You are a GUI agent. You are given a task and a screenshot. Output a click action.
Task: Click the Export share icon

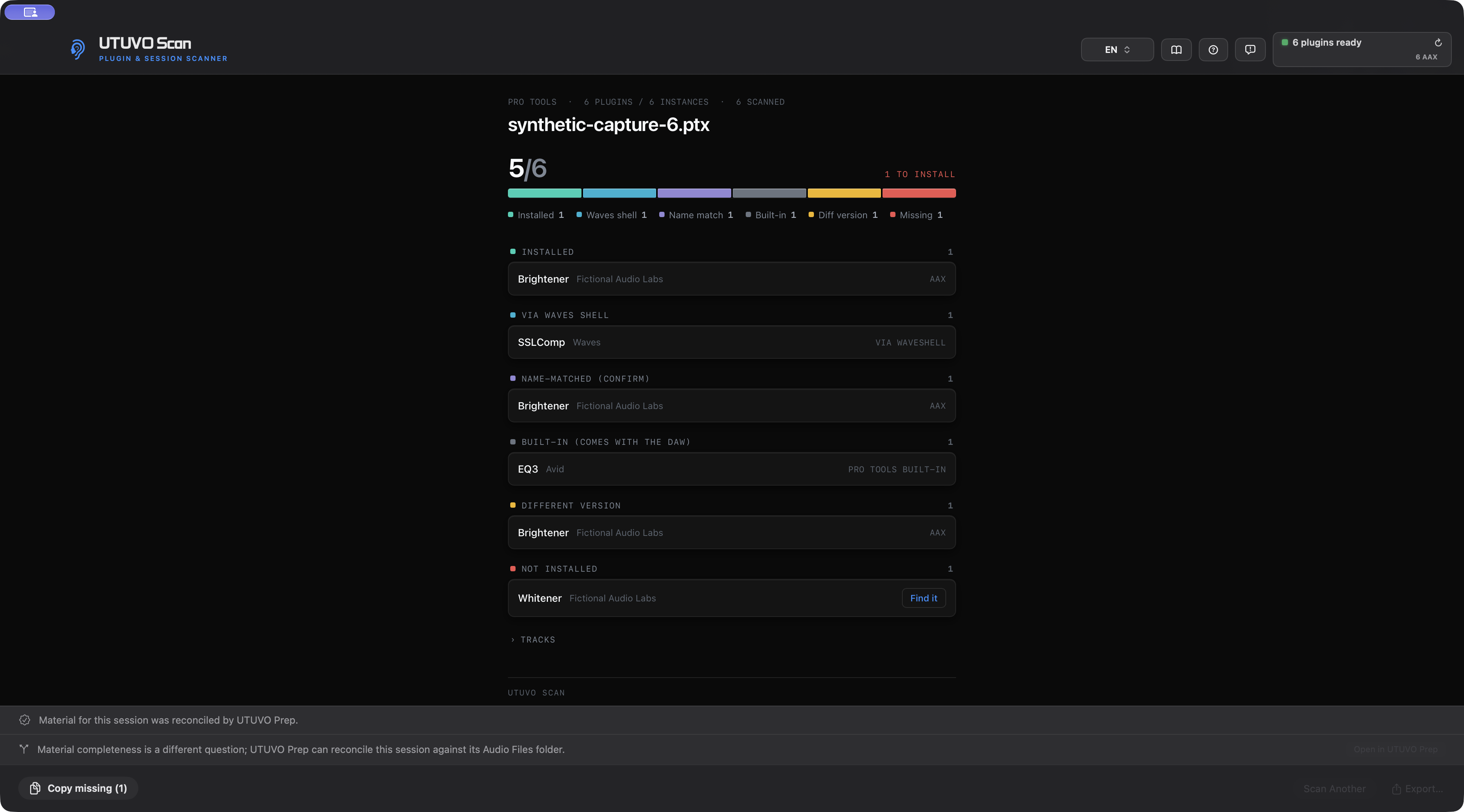point(1396,789)
